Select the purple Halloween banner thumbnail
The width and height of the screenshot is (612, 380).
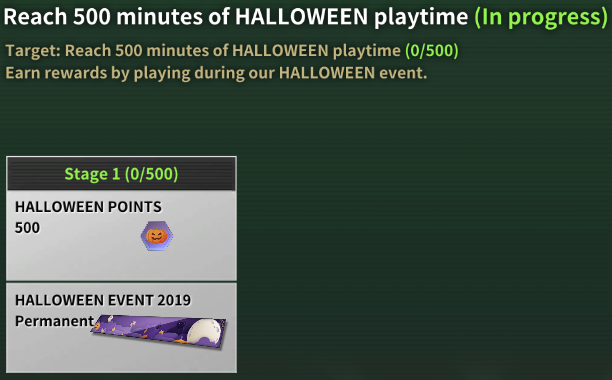pos(158,331)
